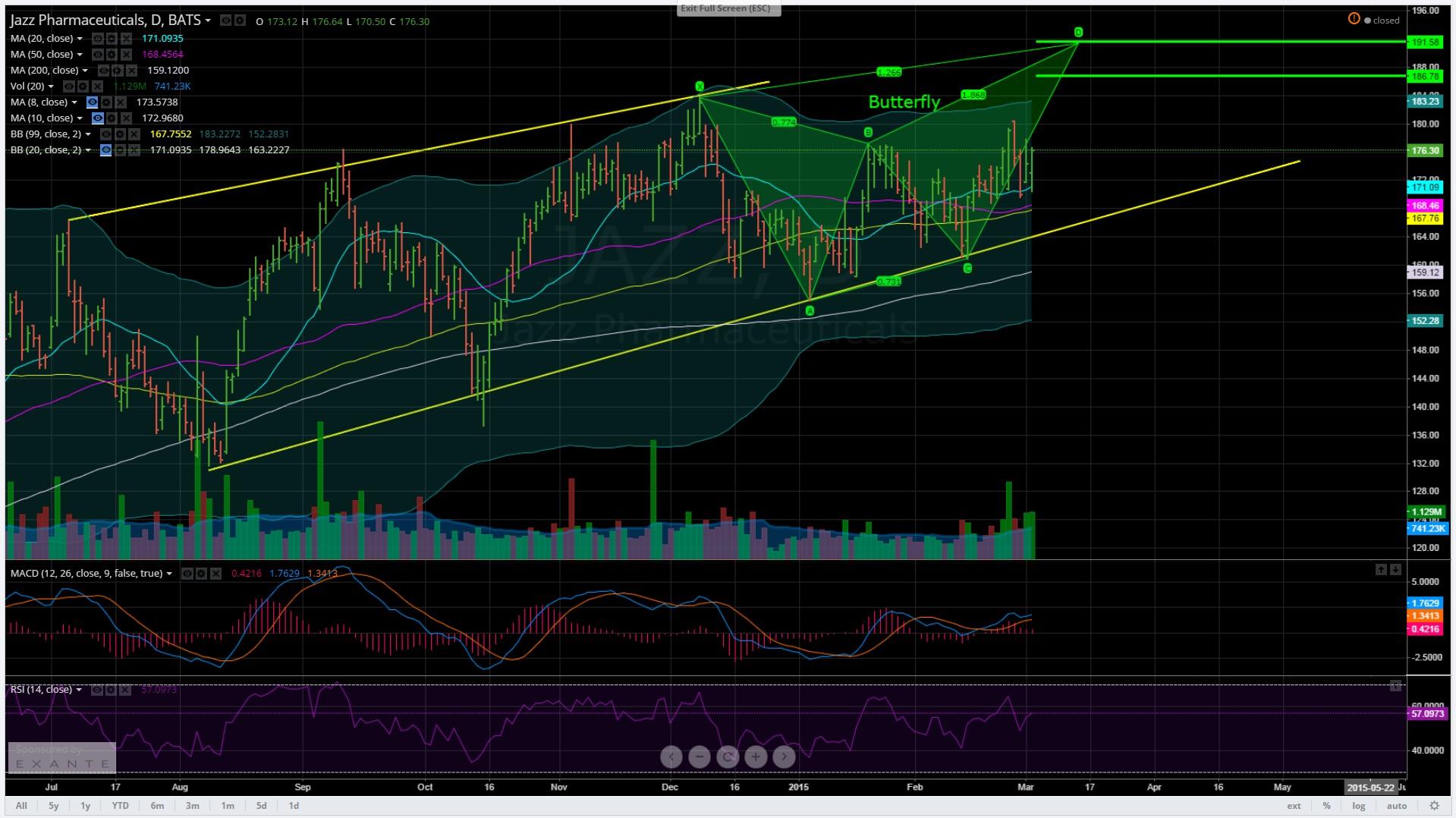Screen dimensions: 1456x818
Task: Open settings gear for MA (200, close)
Action: coord(117,71)
